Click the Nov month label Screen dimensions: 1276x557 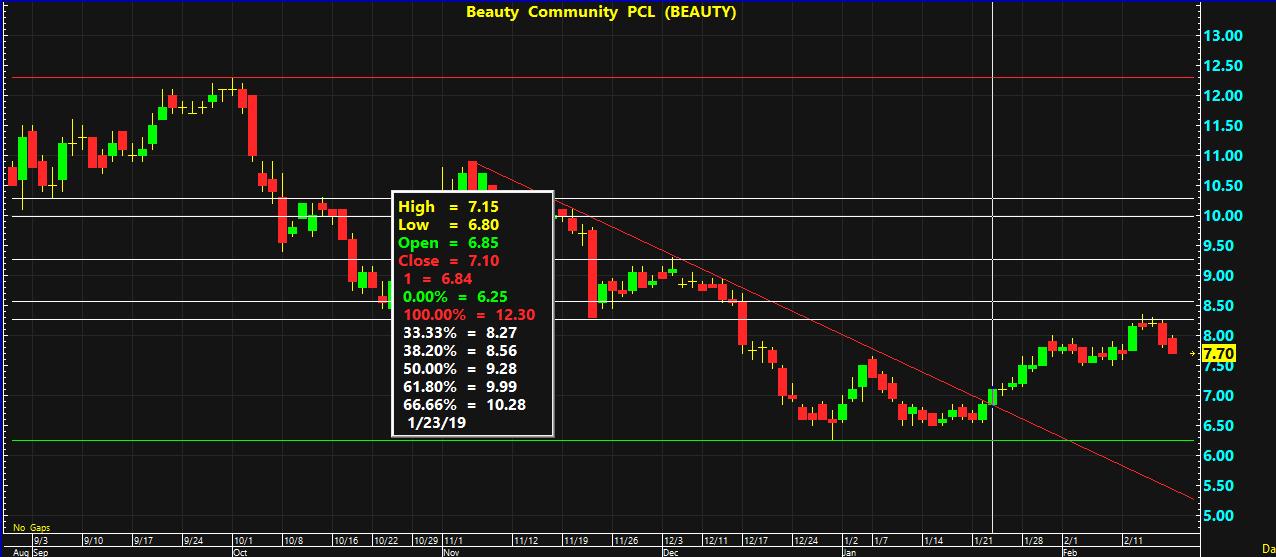pyautogui.click(x=451, y=551)
